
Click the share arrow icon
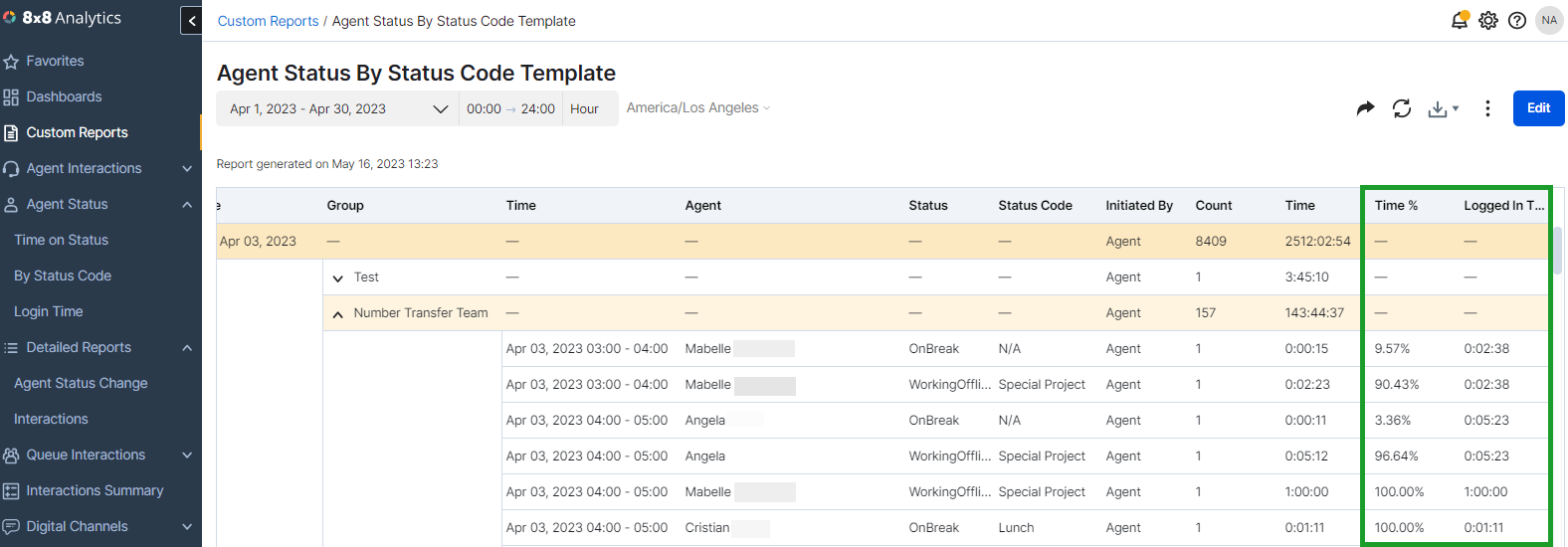pos(1365,108)
